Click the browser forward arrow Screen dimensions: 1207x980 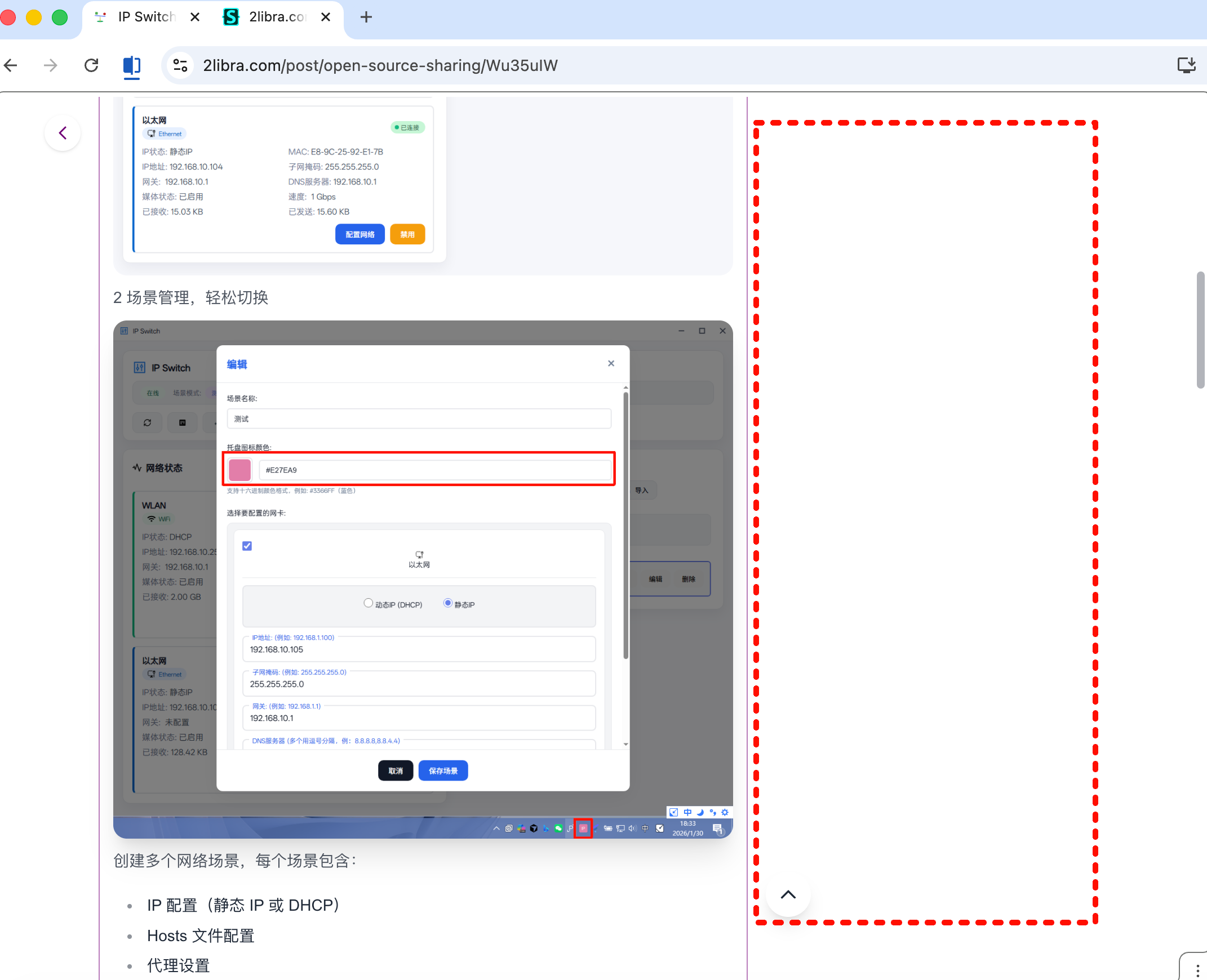tap(51, 65)
